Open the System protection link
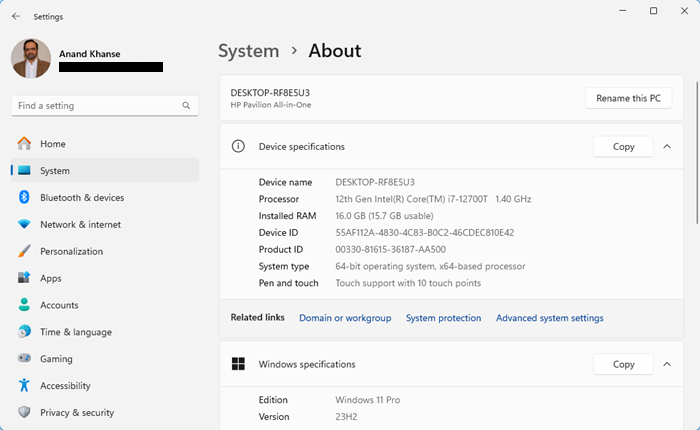 [x=443, y=318]
